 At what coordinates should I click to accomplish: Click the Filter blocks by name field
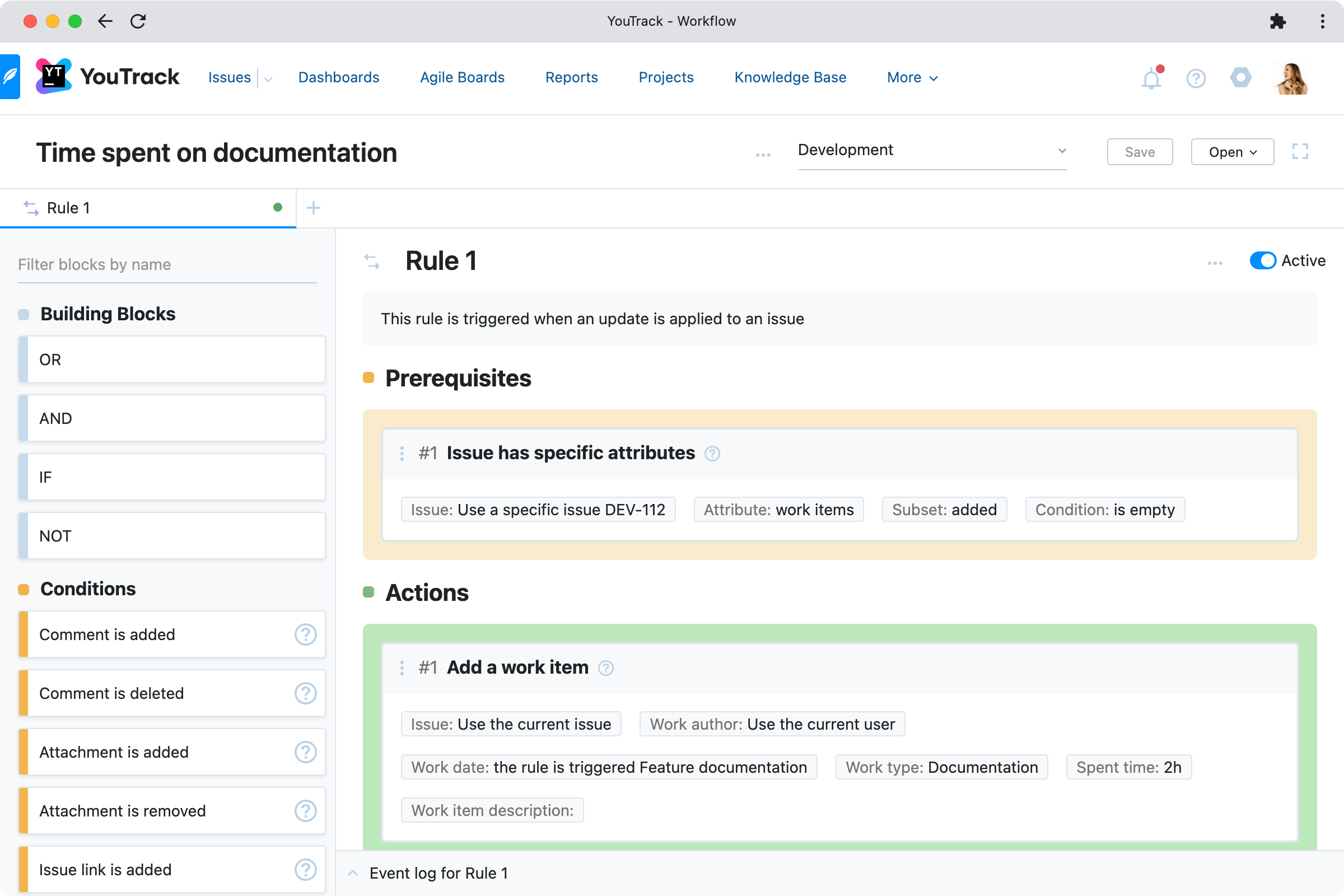[x=166, y=264]
